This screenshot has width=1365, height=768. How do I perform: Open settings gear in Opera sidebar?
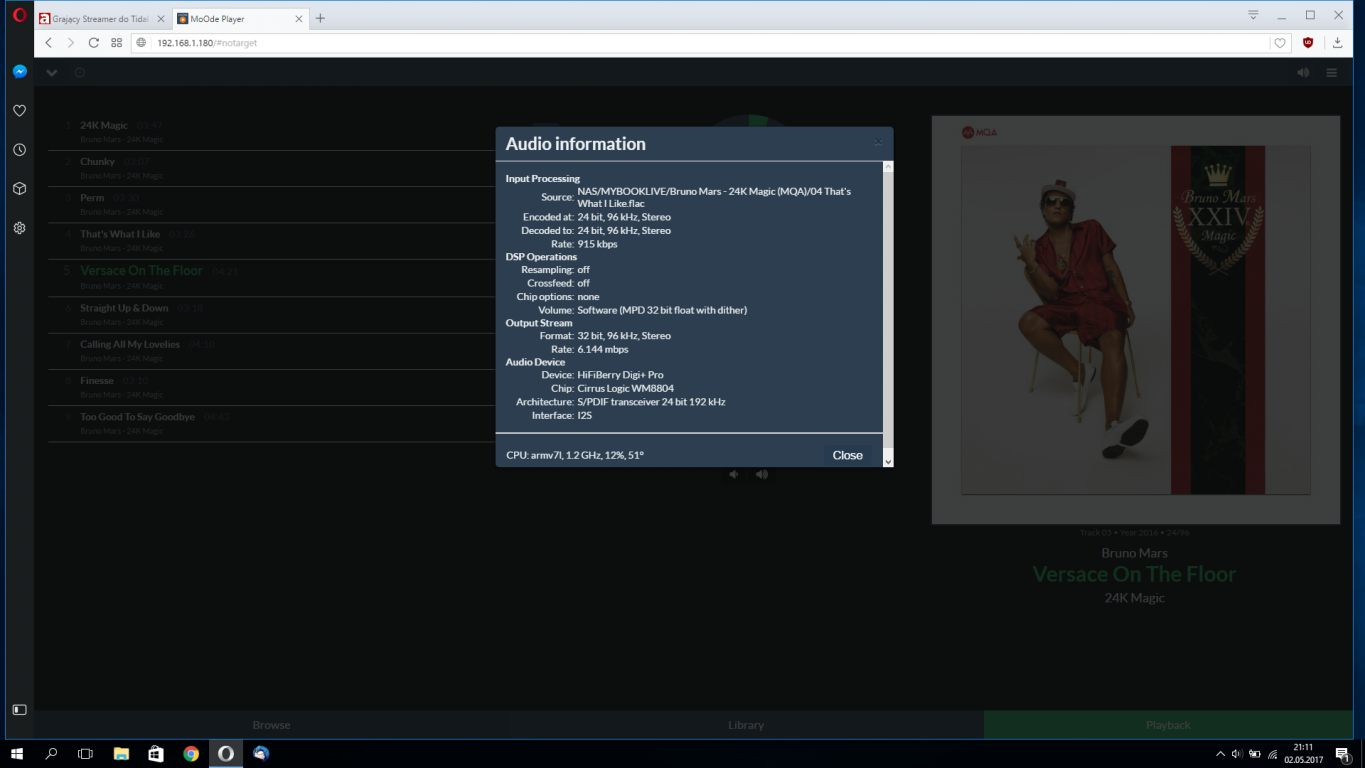(x=19, y=228)
